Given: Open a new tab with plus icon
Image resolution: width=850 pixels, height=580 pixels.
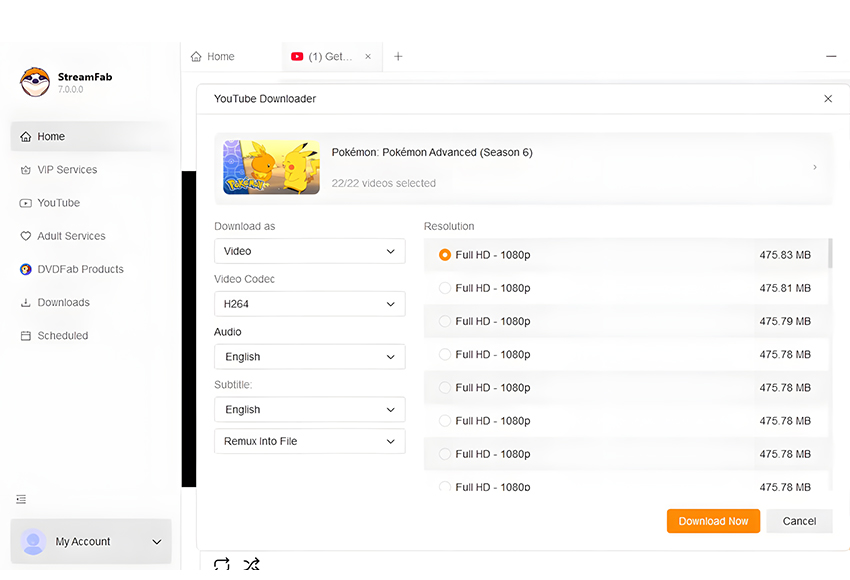Looking at the screenshot, I should pos(398,57).
